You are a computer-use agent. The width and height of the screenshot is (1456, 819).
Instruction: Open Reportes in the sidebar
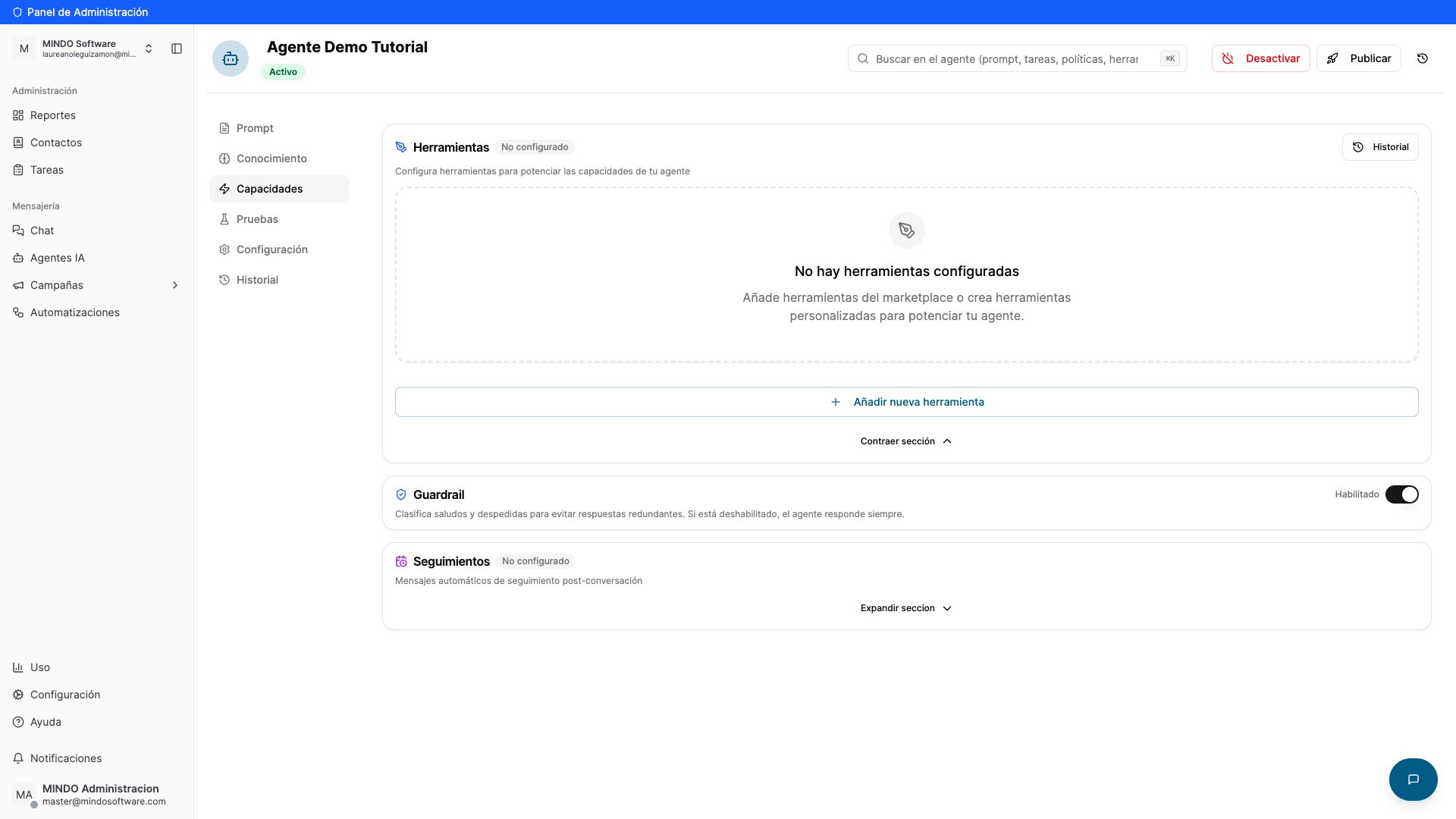(97, 115)
